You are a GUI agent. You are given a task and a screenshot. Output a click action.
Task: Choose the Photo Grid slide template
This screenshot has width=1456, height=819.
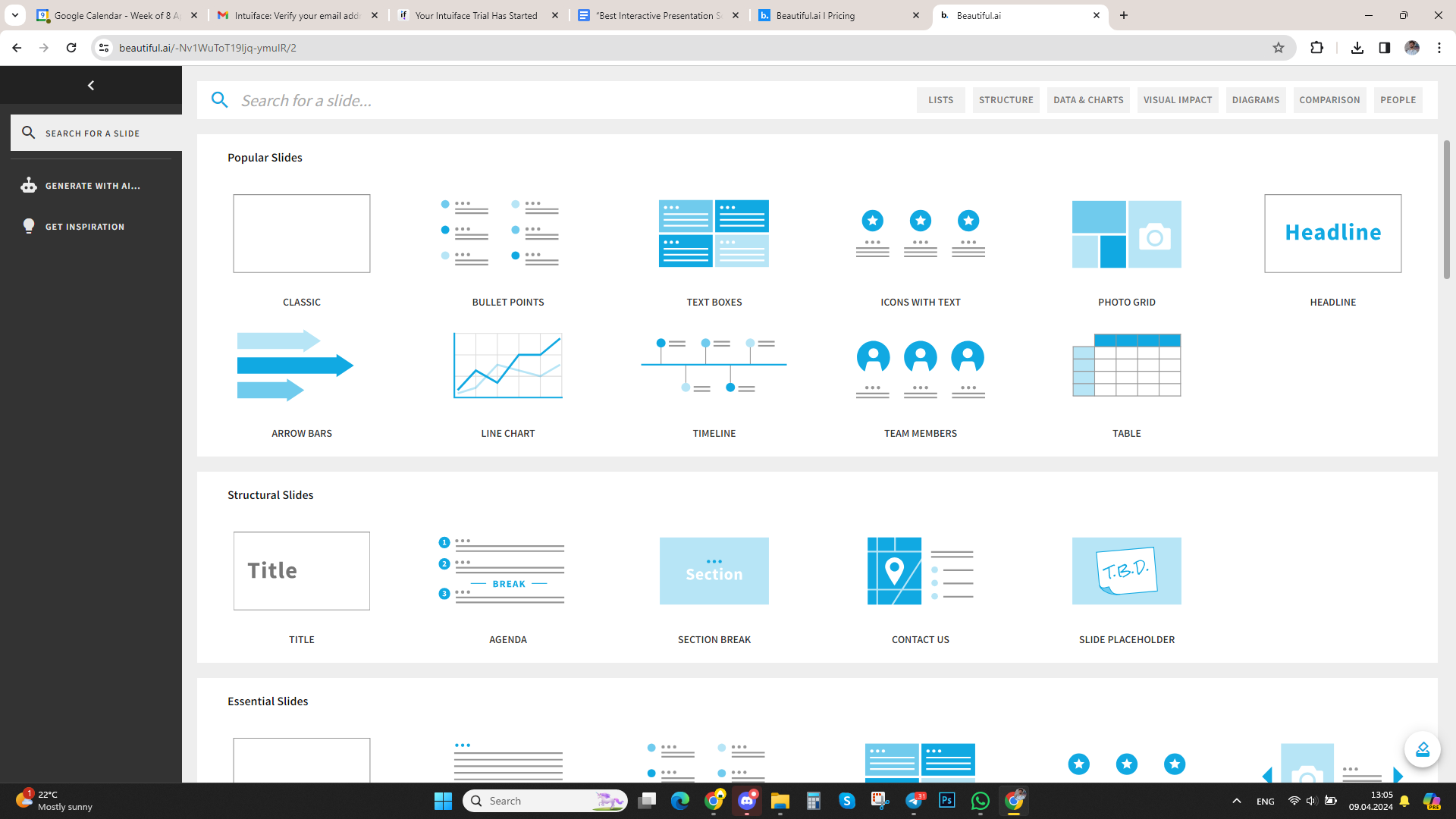click(x=1126, y=234)
